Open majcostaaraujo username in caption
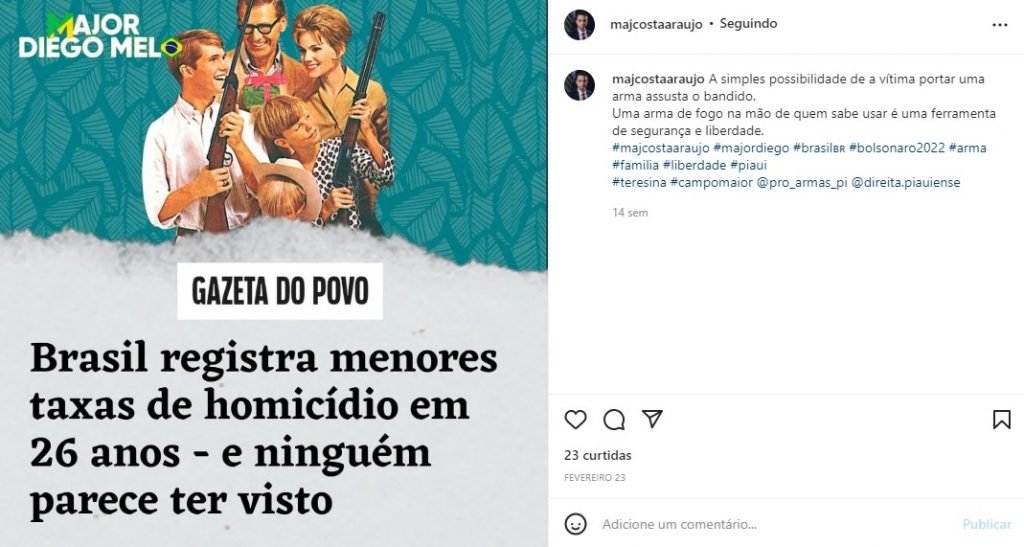The image size is (1024, 547). click(658, 79)
